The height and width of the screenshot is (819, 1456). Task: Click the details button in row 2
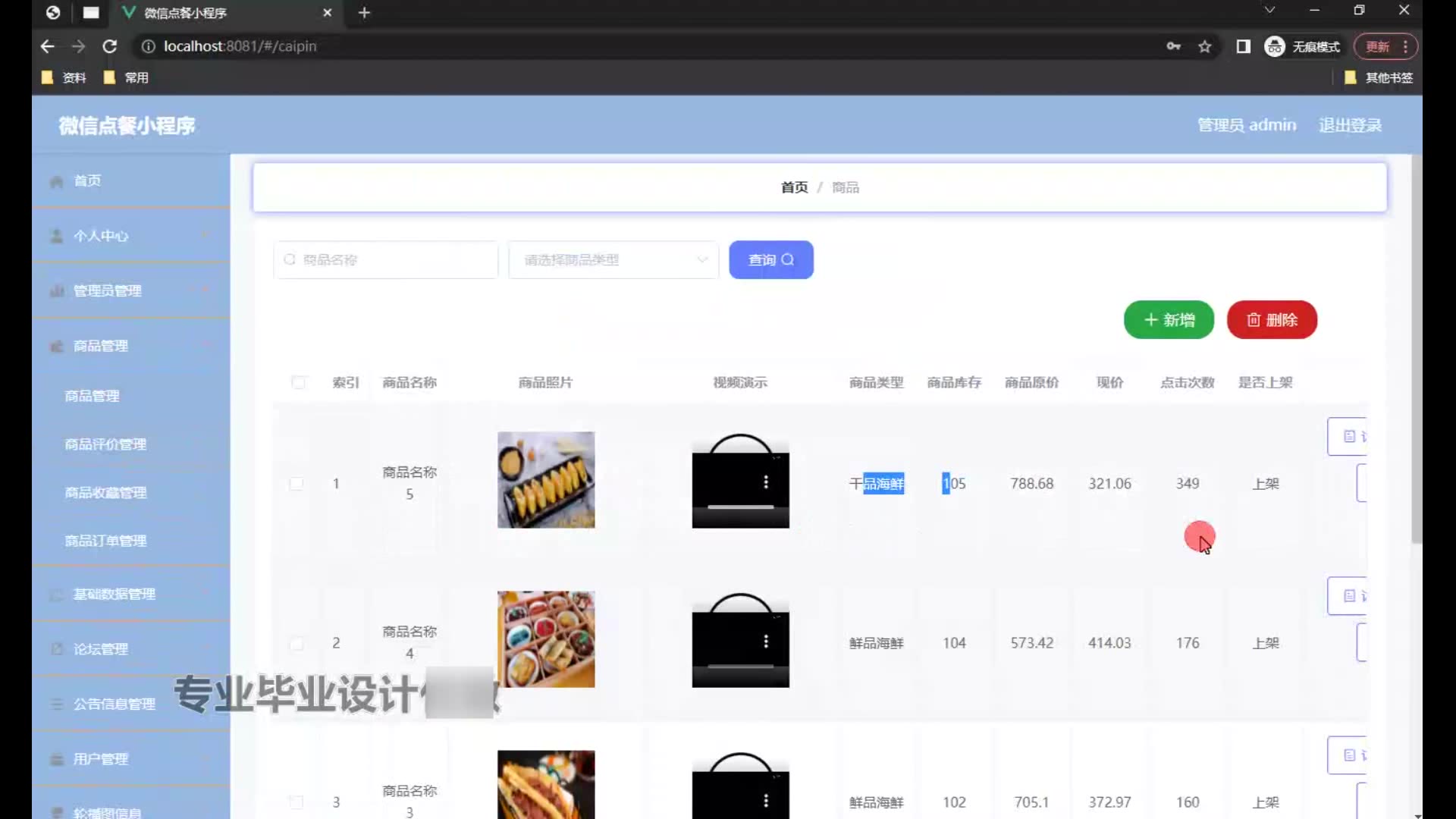(x=1348, y=596)
